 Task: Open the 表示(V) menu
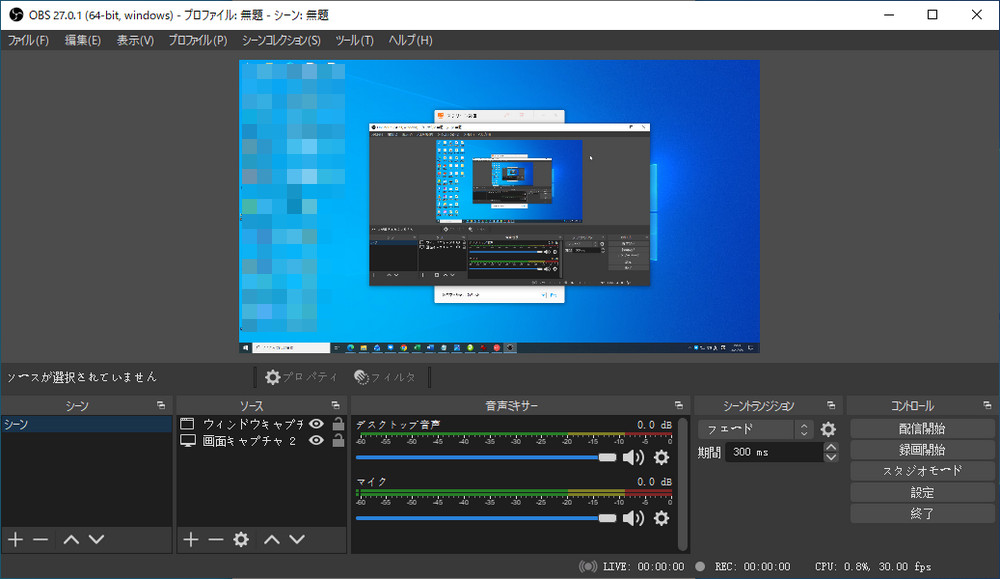coord(135,40)
